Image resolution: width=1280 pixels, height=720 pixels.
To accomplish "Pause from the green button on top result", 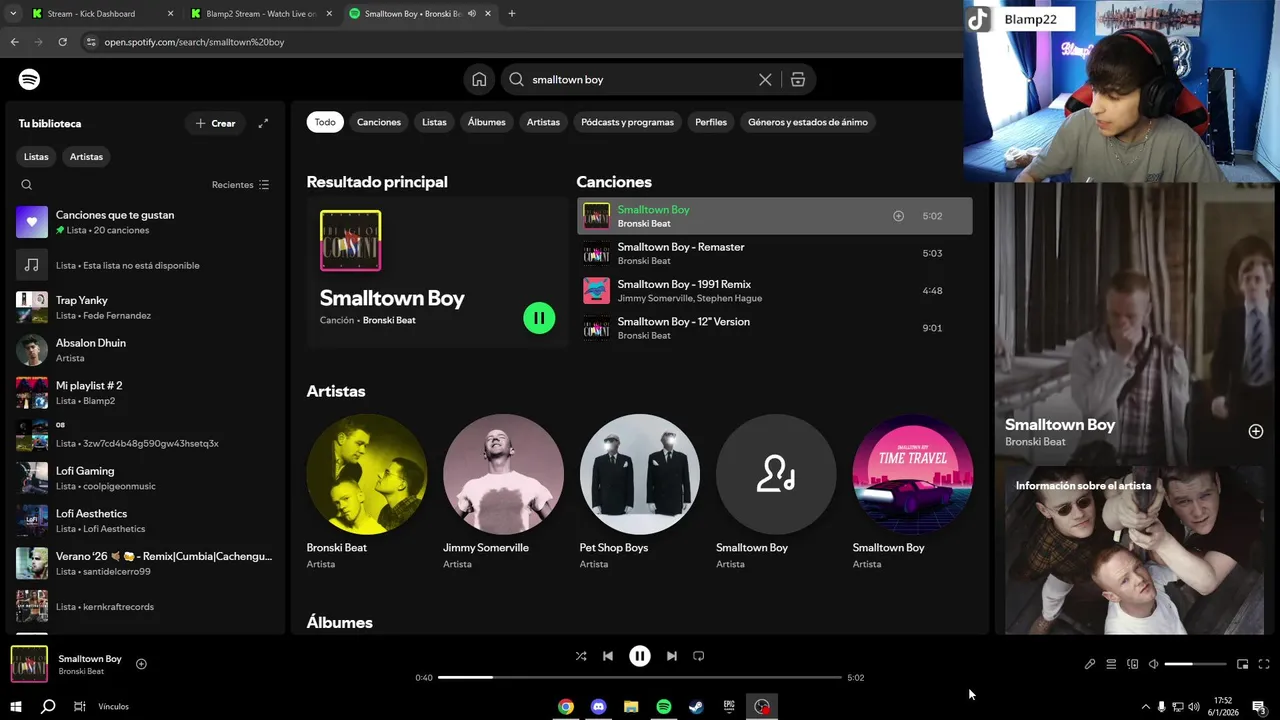I will pyautogui.click(x=539, y=318).
